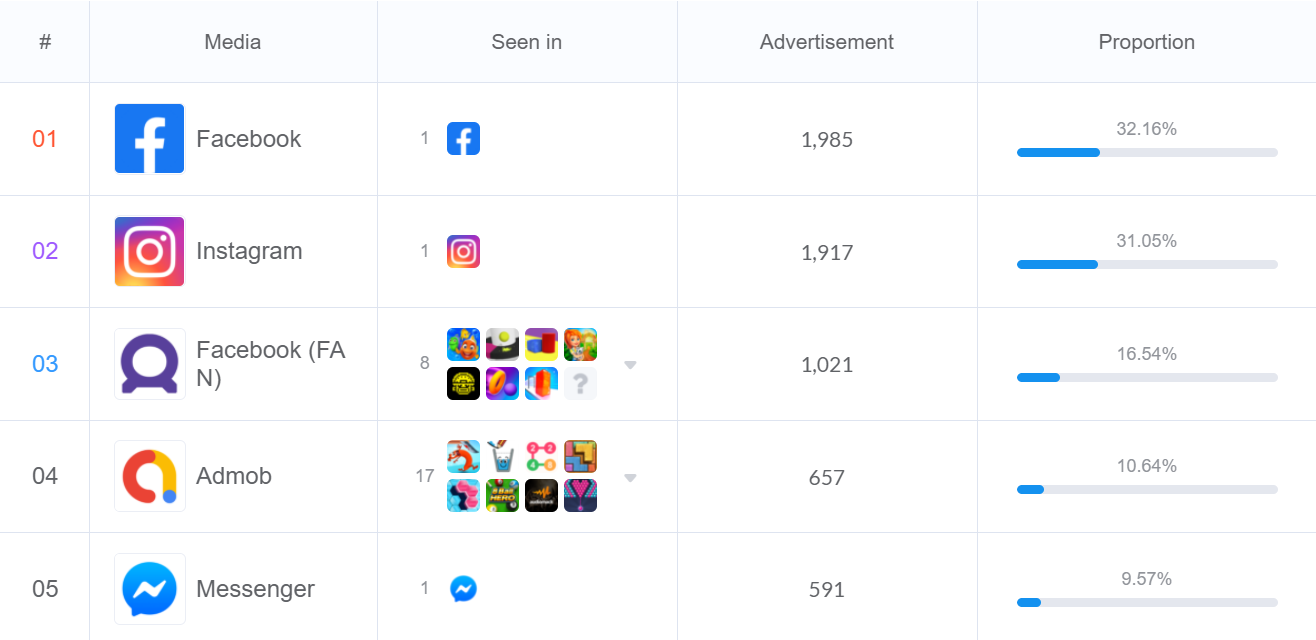Click the Instagram media logo
This screenshot has width=1316, height=640.
[x=149, y=251]
